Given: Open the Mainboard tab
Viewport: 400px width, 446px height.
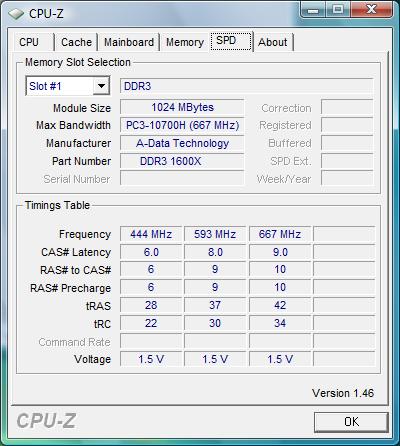Looking at the screenshot, I should pyautogui.click(x=129, y=42).
